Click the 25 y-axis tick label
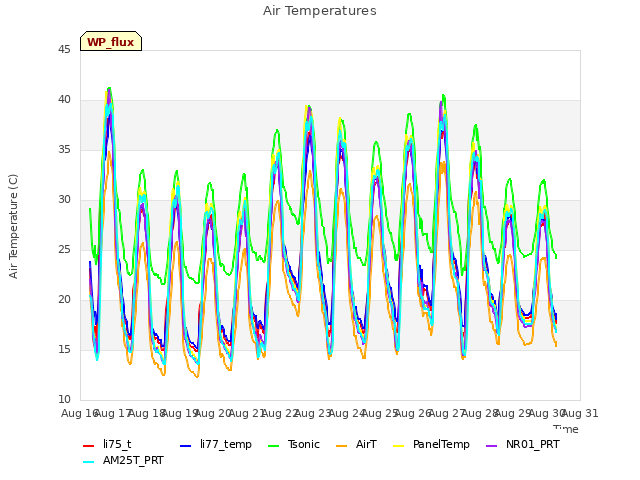The width and height of the screenshot is (640, 480). [64, 249]
